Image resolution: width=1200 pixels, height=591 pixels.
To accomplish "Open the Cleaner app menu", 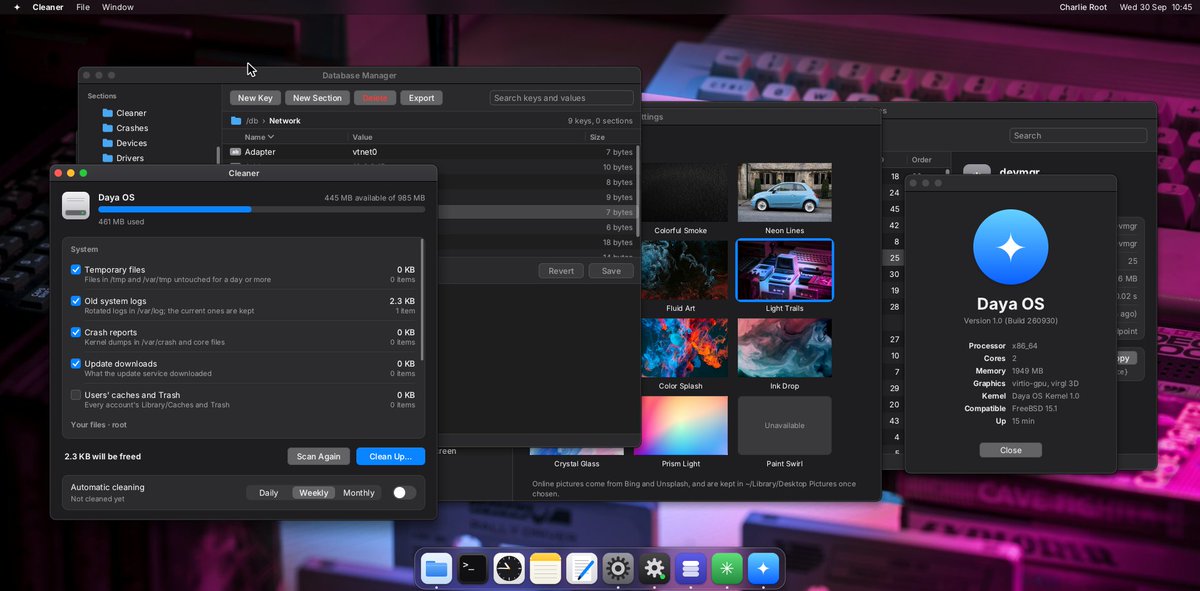I will (x=48, y=7).
